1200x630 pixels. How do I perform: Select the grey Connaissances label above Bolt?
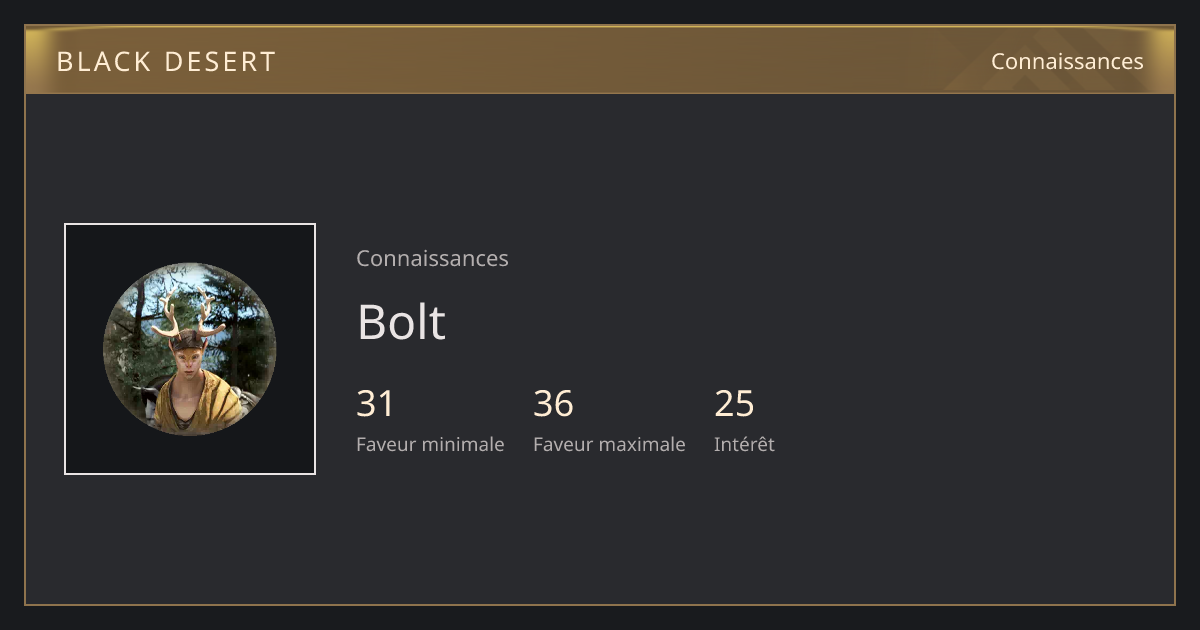[432, 258]
